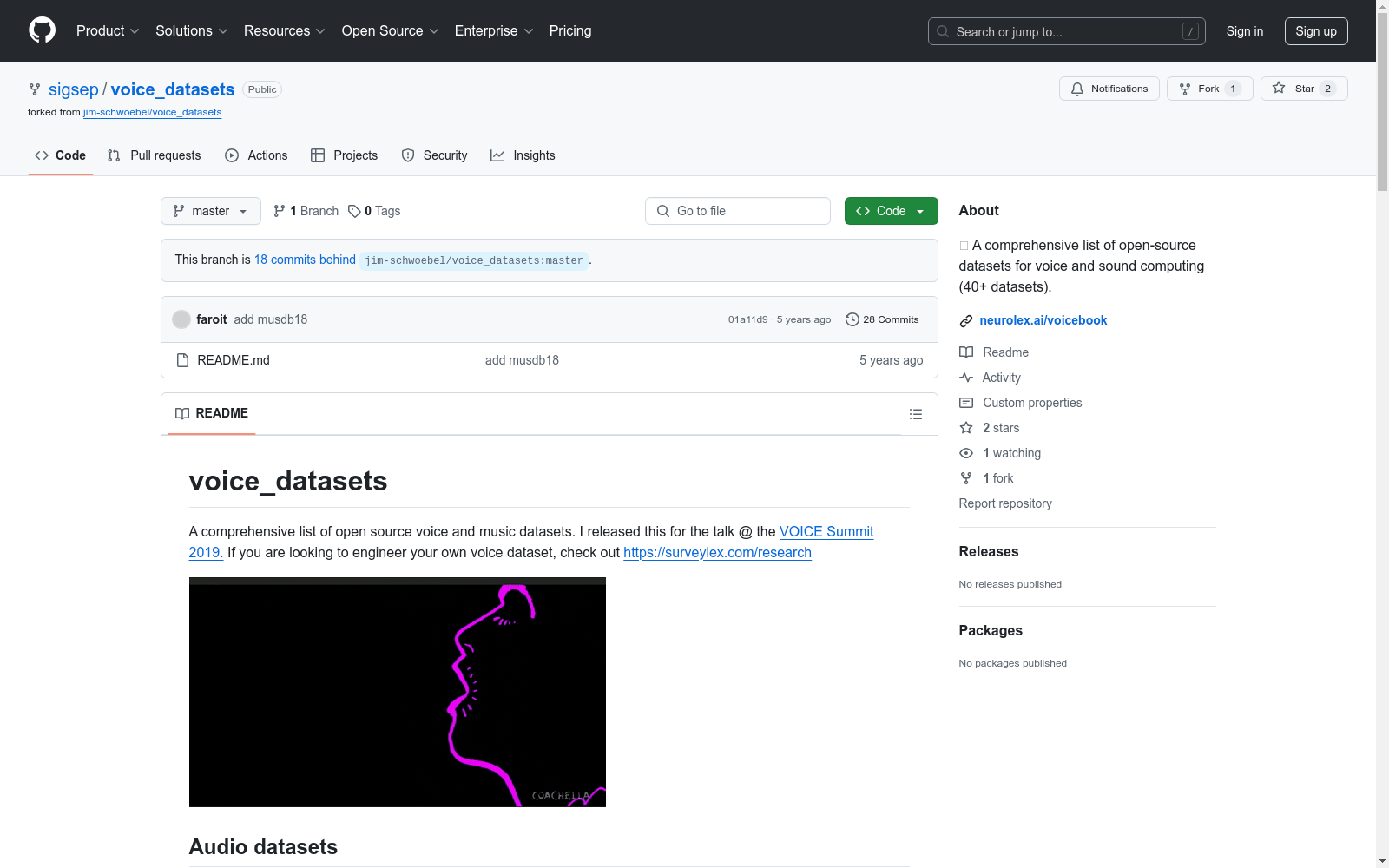Image resolution: width=1389 pixels, height=868 pixels.
Task: Click the Sign in link
Action: (x=1244, y=31)
